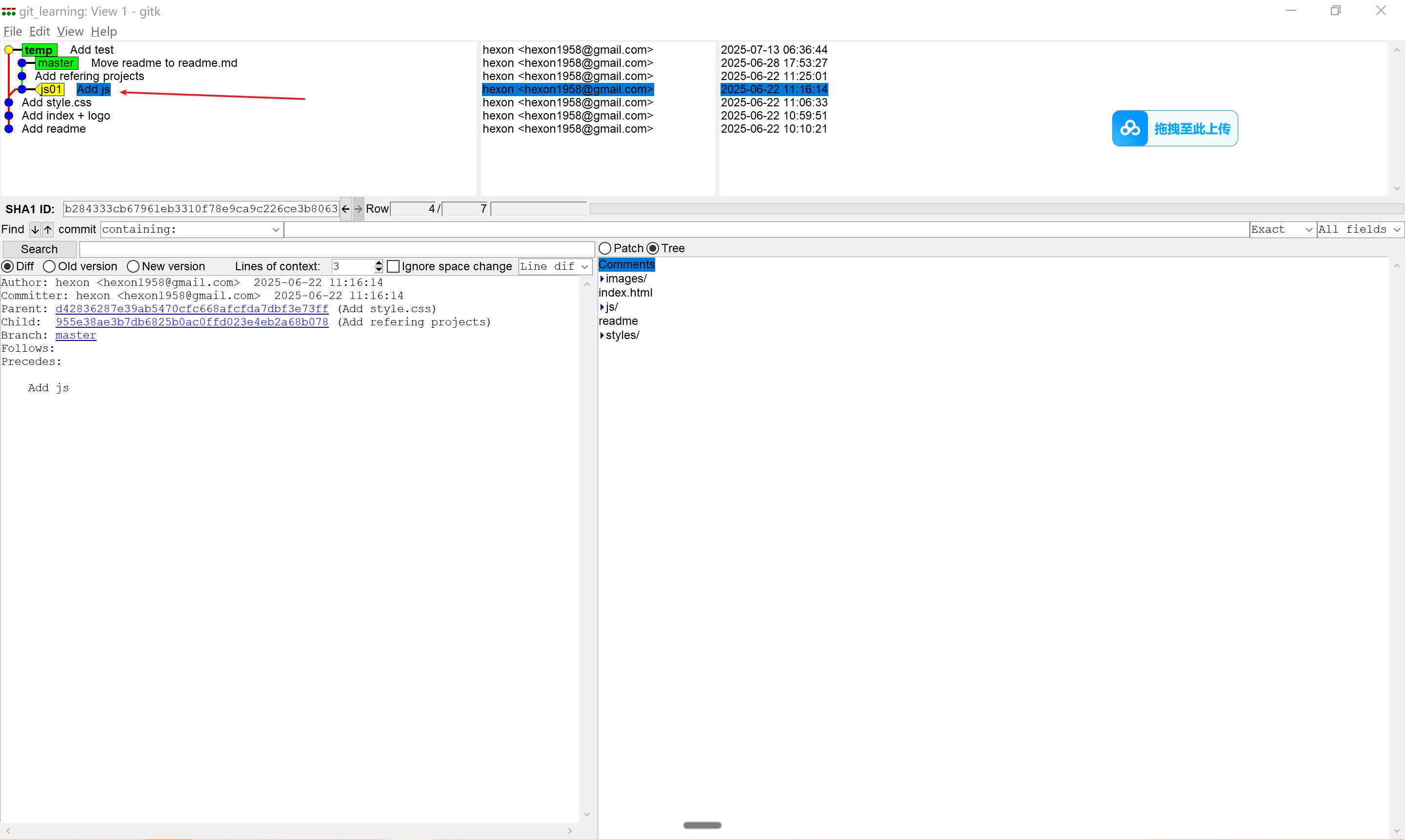Select the Old version radio option

pos(49,267)
